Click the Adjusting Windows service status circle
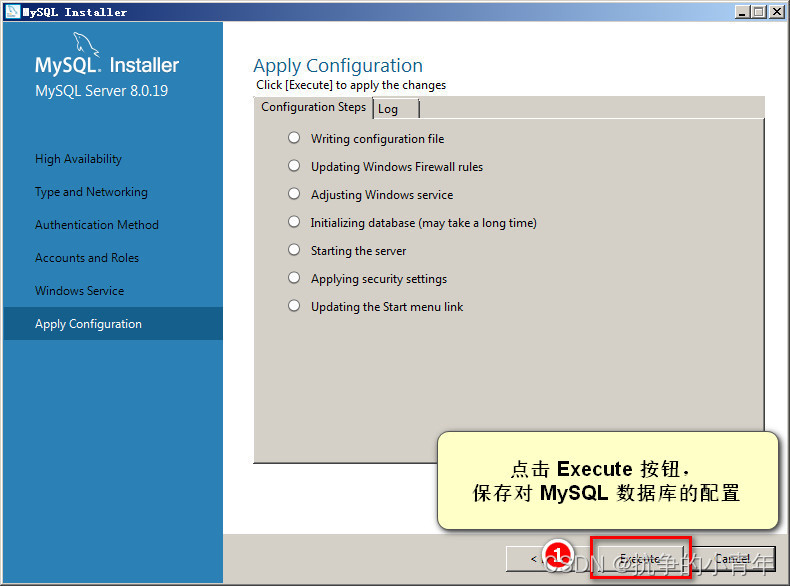 294,194
